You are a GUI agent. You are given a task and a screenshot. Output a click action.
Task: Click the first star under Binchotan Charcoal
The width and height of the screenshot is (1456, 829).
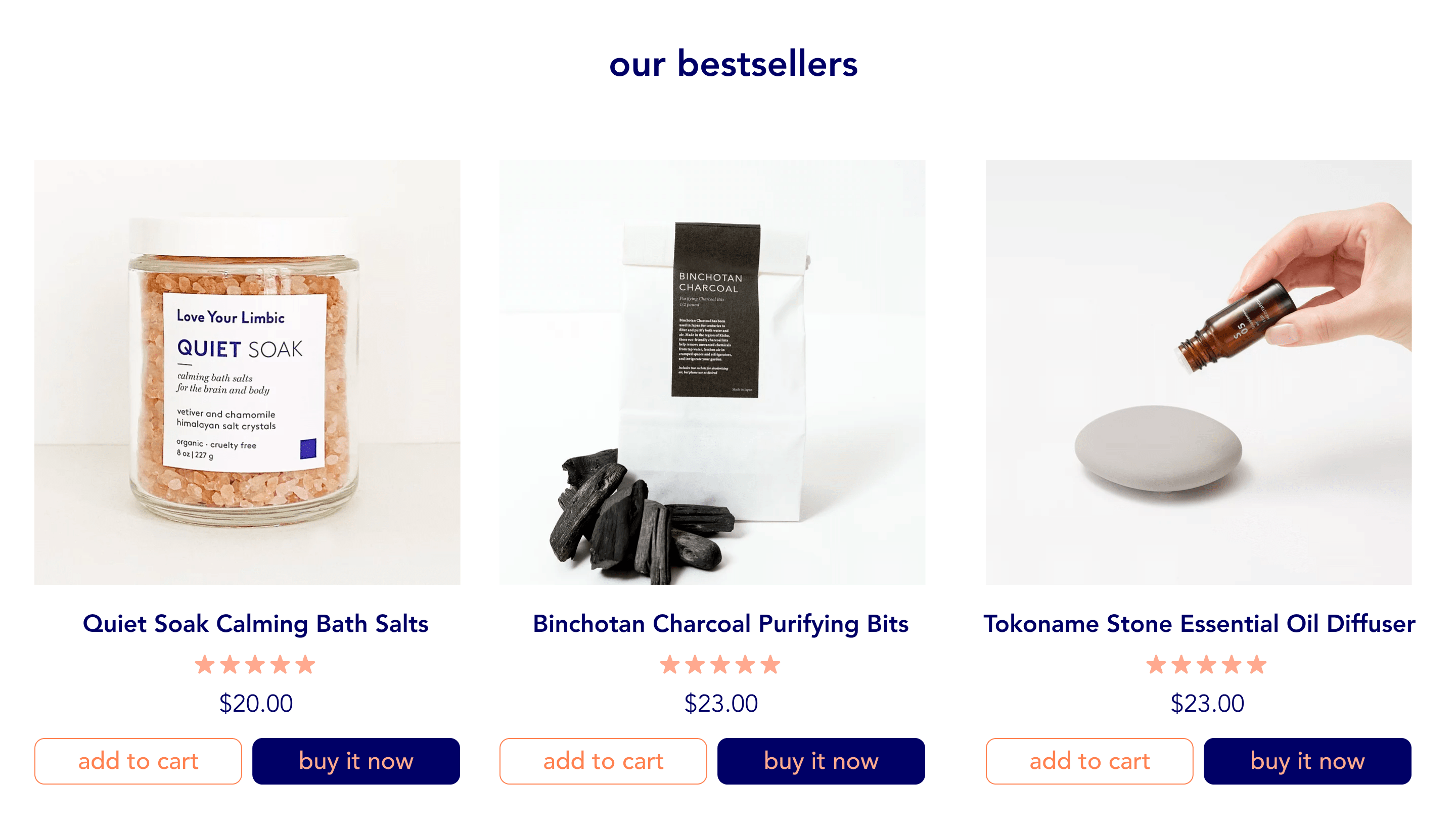[x=670, y=664]
